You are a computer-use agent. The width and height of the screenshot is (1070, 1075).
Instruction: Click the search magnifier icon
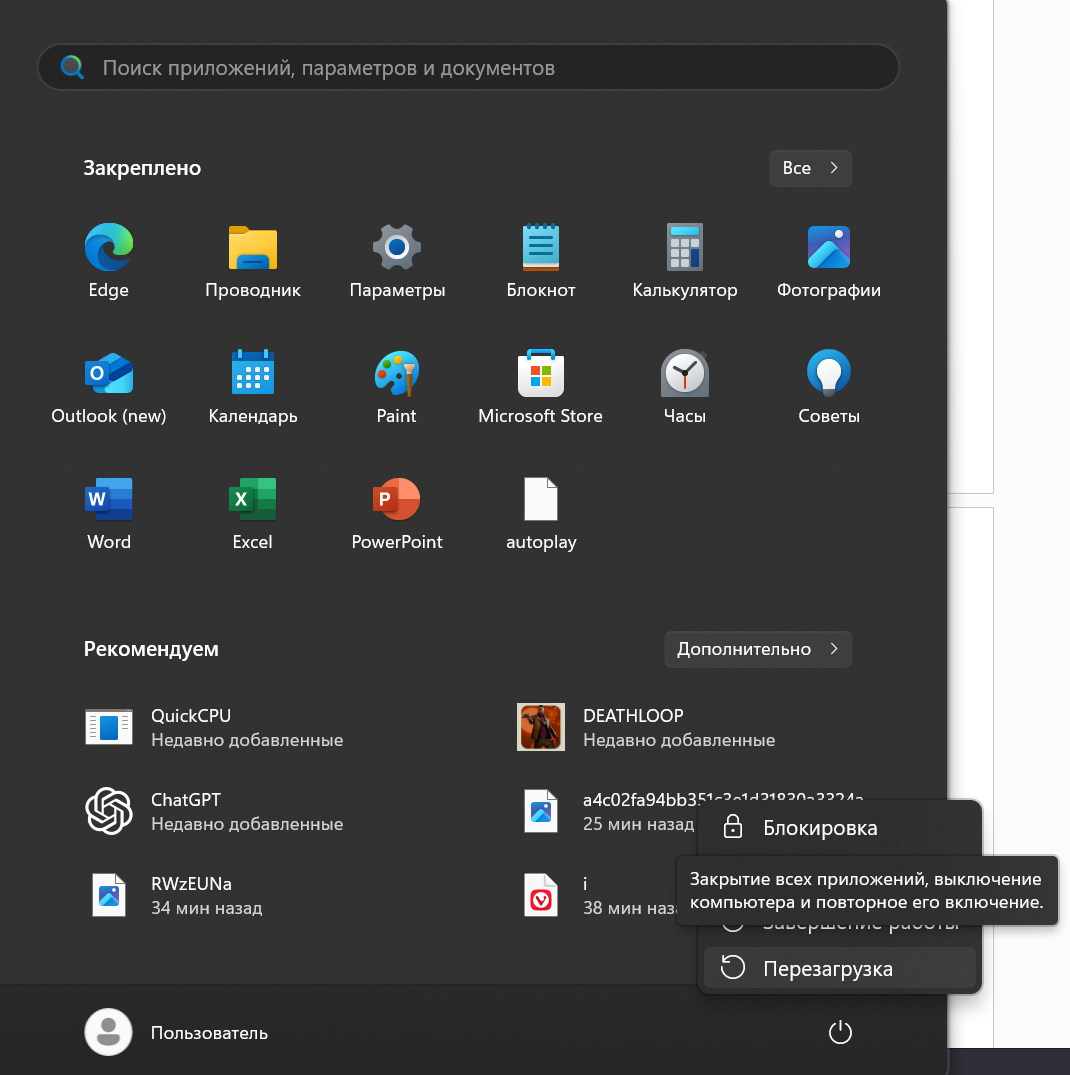click(72, 67)
